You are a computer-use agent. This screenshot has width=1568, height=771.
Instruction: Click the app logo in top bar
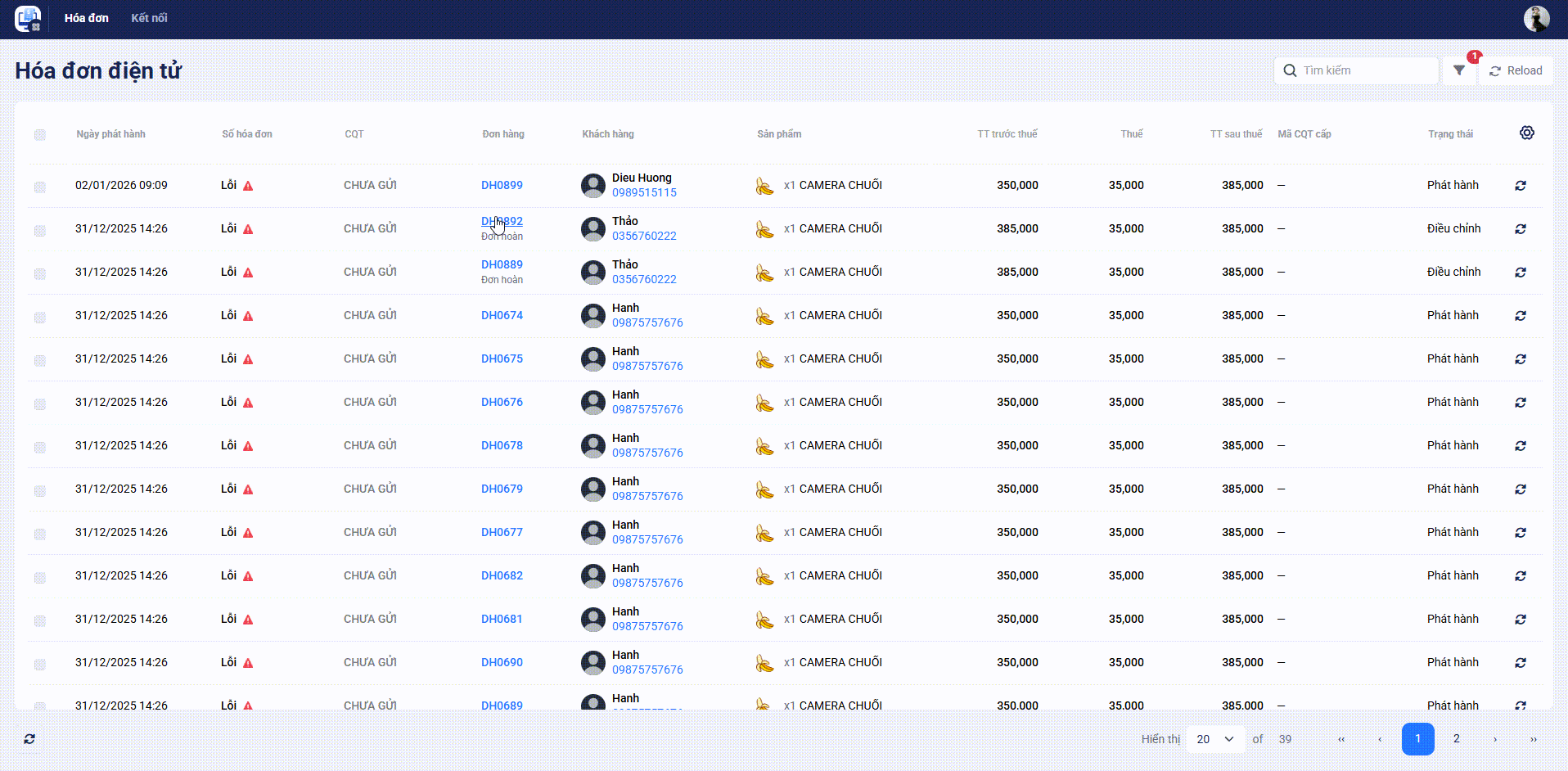click(28, 18)
